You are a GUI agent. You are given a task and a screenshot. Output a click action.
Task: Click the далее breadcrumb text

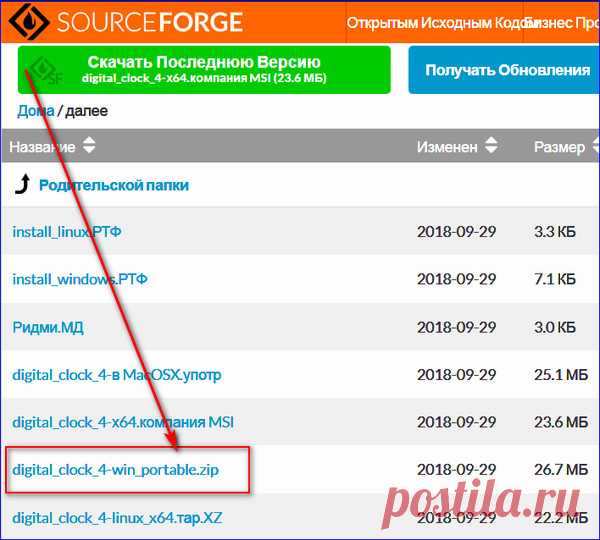[86, 111]
